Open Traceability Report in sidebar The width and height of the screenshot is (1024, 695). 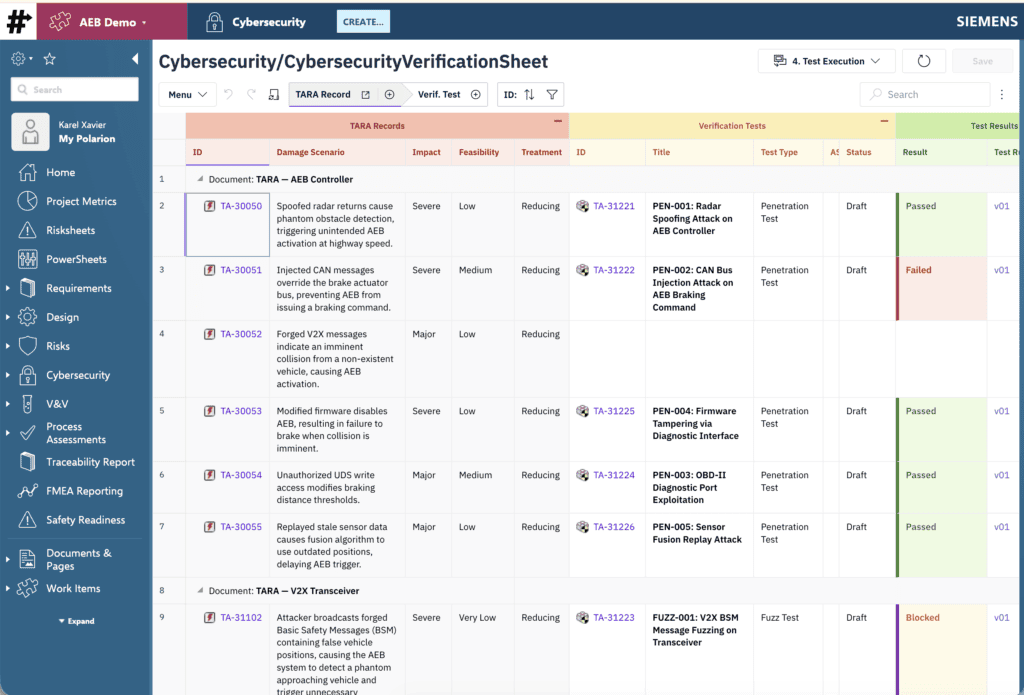(x=90, y=462)
